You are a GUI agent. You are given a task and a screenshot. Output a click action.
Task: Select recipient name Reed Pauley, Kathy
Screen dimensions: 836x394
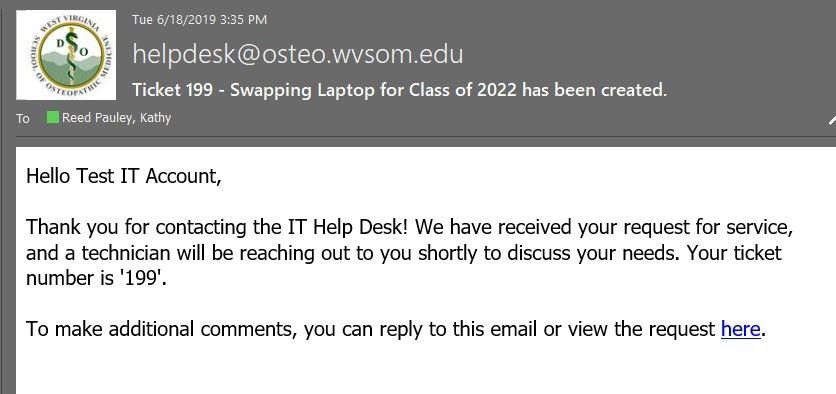tap(116, 118)
